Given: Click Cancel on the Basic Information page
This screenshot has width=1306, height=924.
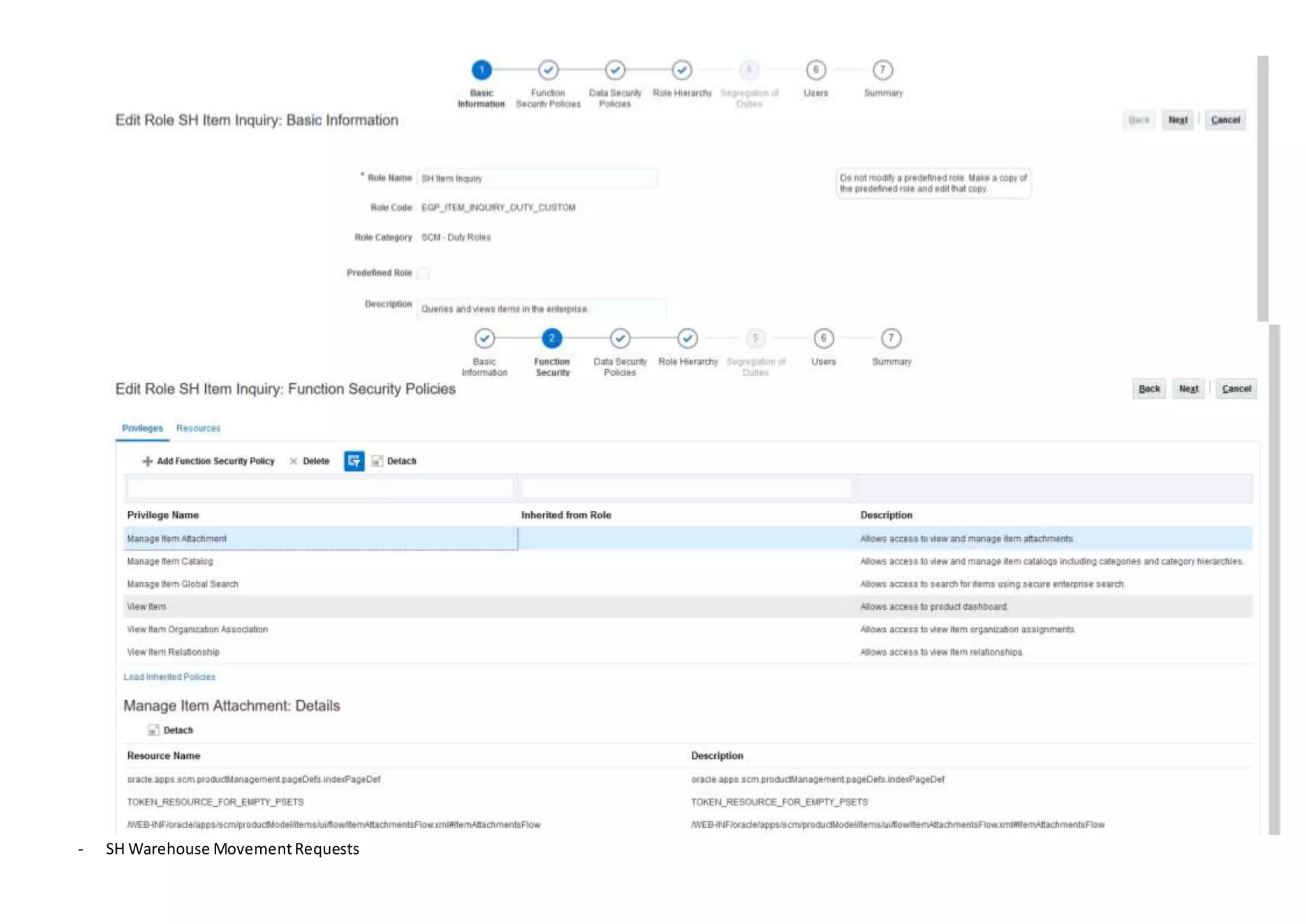Looking at the screenshot, I should tap(1225, 120).
